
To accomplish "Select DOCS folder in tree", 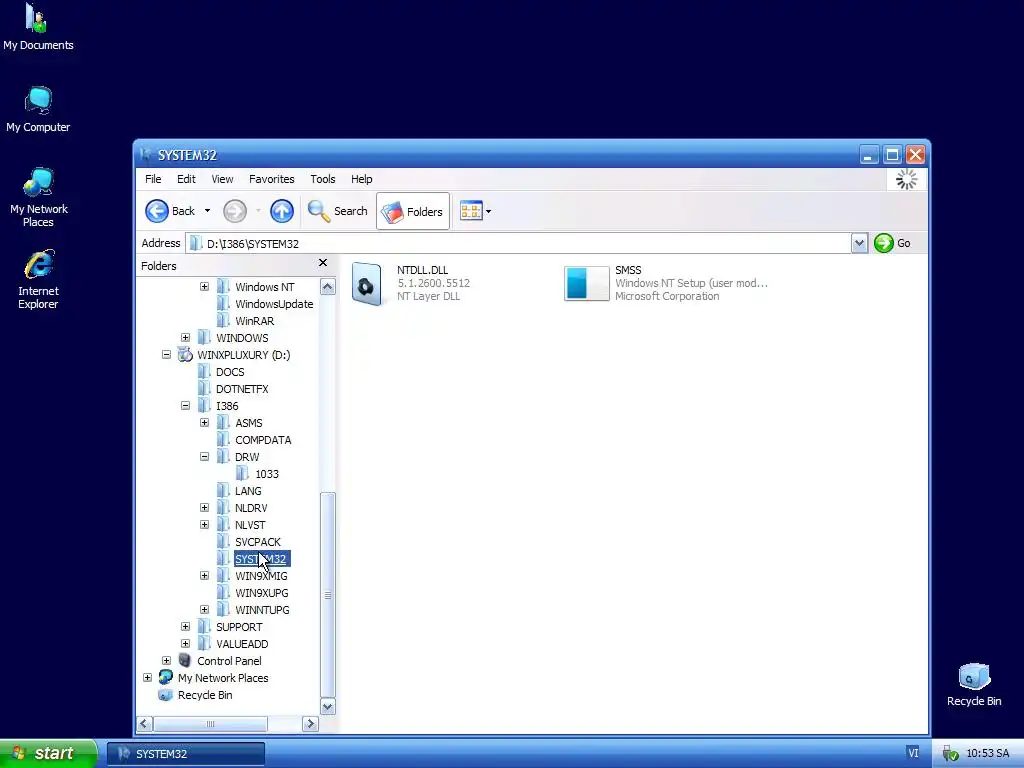I will tap(230, 372).
